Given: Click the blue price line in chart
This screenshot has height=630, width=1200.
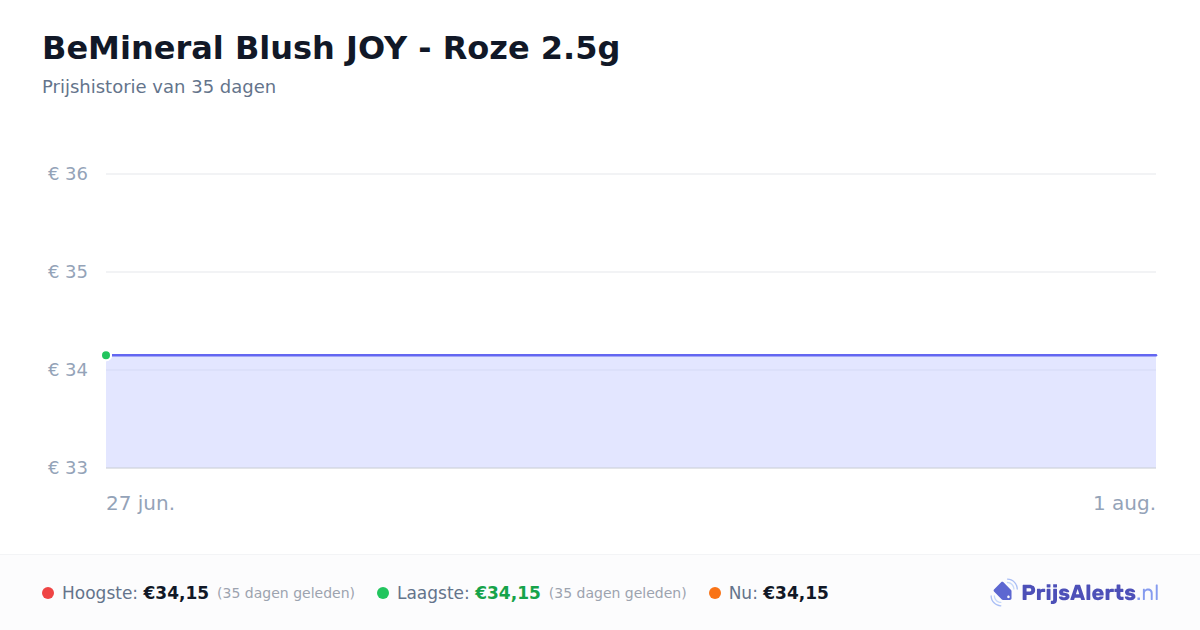Looking at the screenshot, I should 631,355.
